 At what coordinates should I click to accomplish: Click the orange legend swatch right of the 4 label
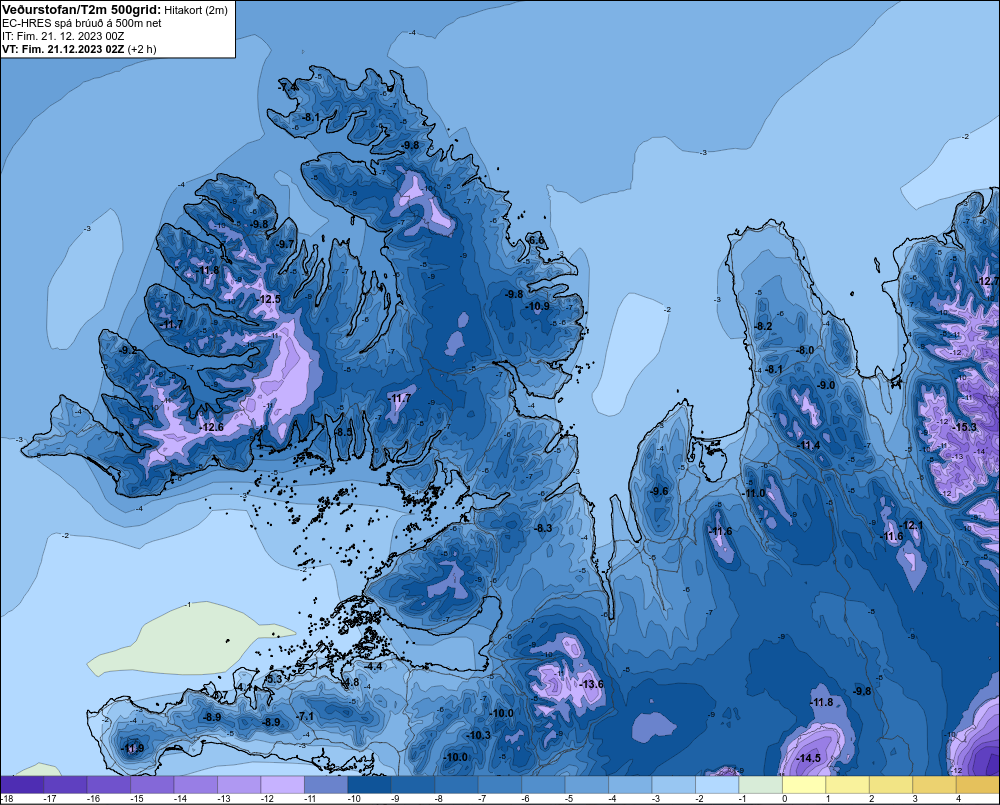978,784
